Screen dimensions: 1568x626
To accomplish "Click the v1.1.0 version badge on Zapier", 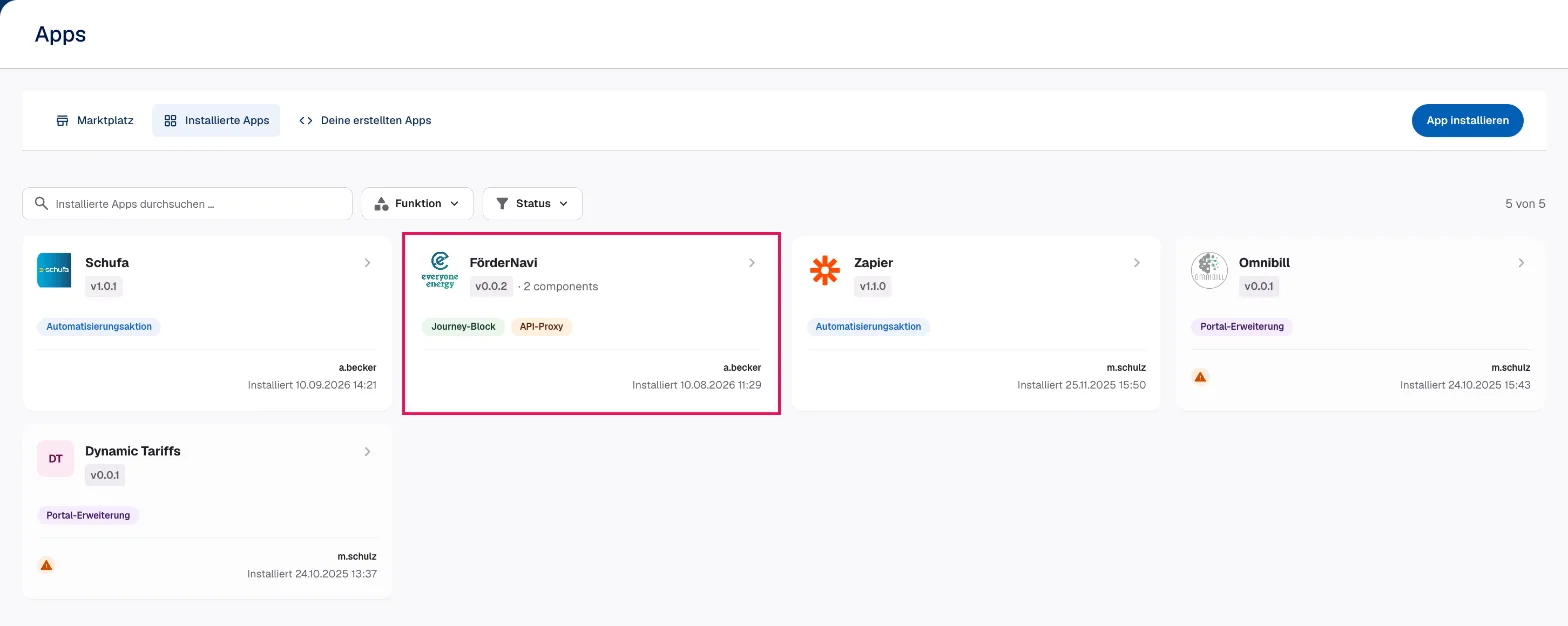I will 873,287.
